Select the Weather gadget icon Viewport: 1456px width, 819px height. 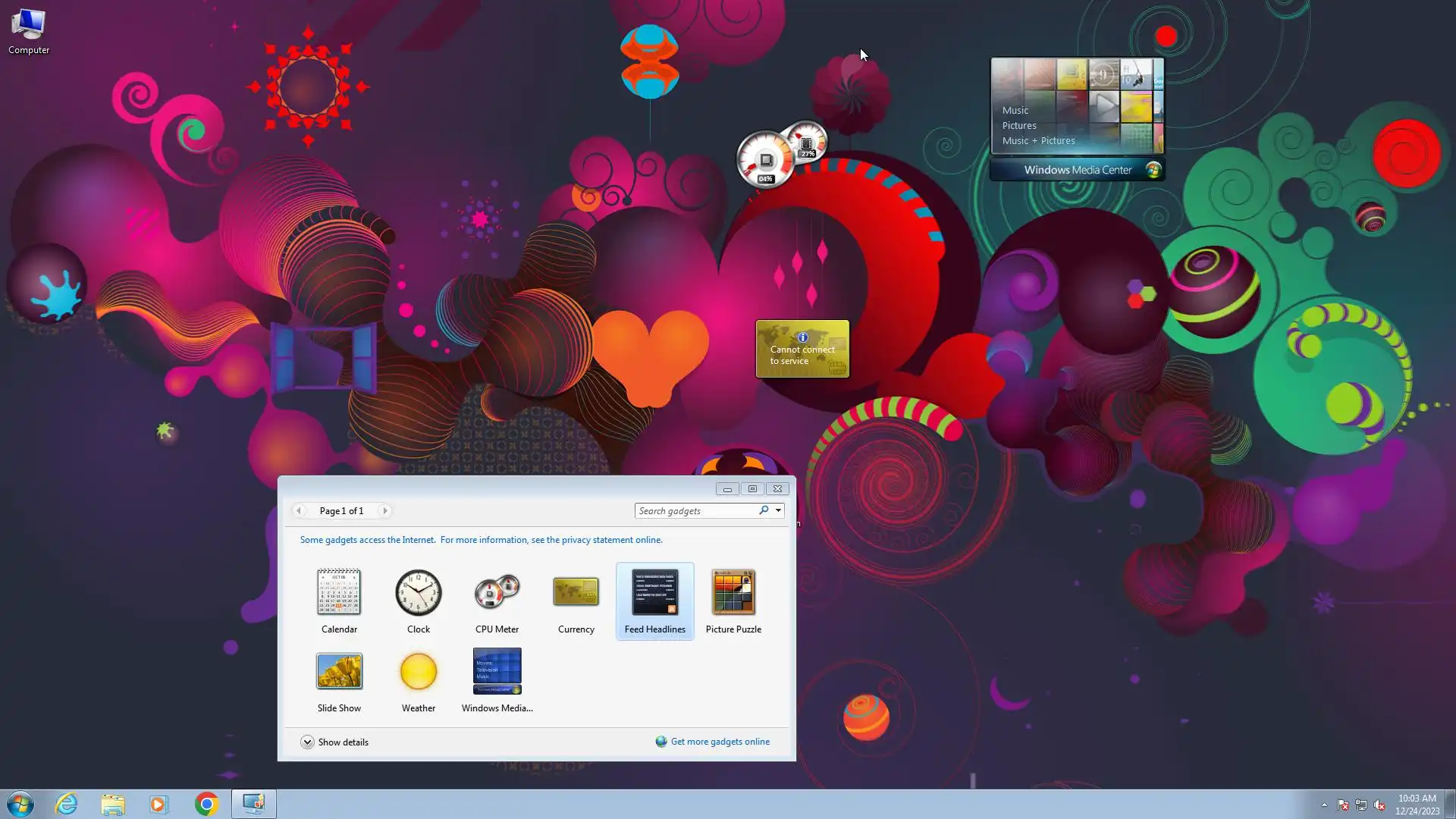click(418, 671)
